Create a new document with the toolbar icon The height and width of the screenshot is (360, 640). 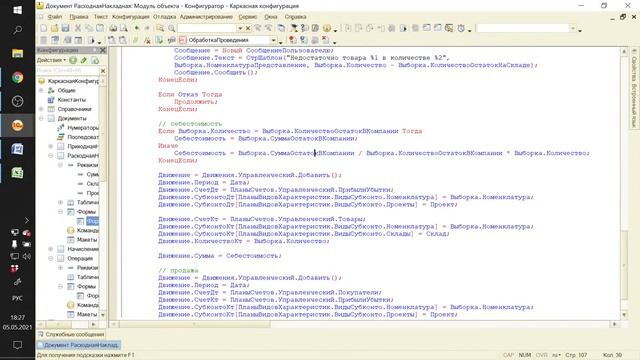pyautogui.click(x=44, y=28)
